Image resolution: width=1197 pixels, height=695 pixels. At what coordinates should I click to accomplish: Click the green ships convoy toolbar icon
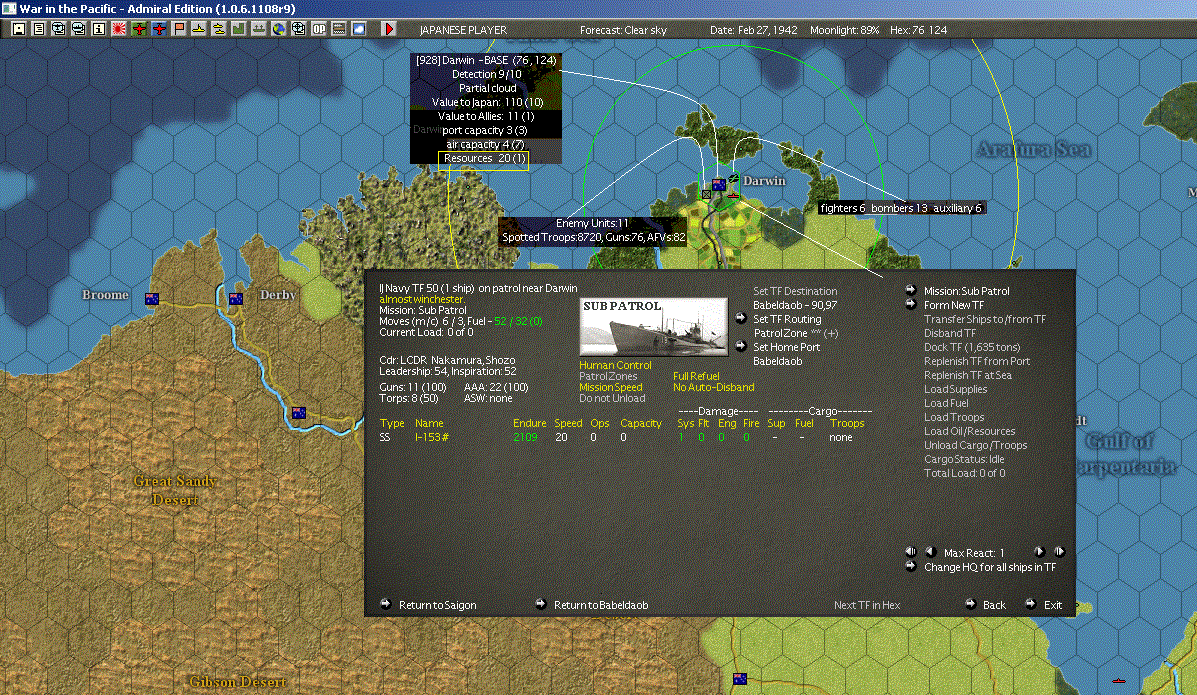[259, 29]
